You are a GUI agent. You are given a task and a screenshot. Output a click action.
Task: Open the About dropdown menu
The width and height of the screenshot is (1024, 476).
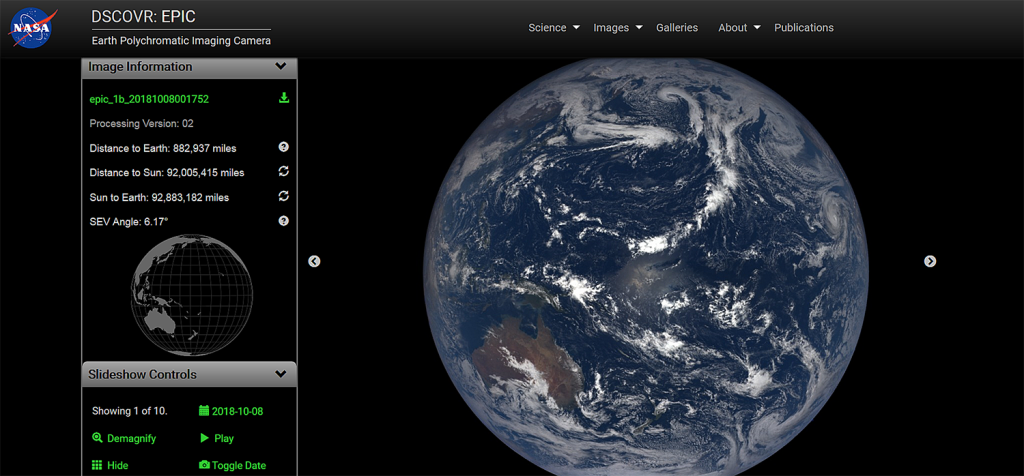(x=739, y=28)
